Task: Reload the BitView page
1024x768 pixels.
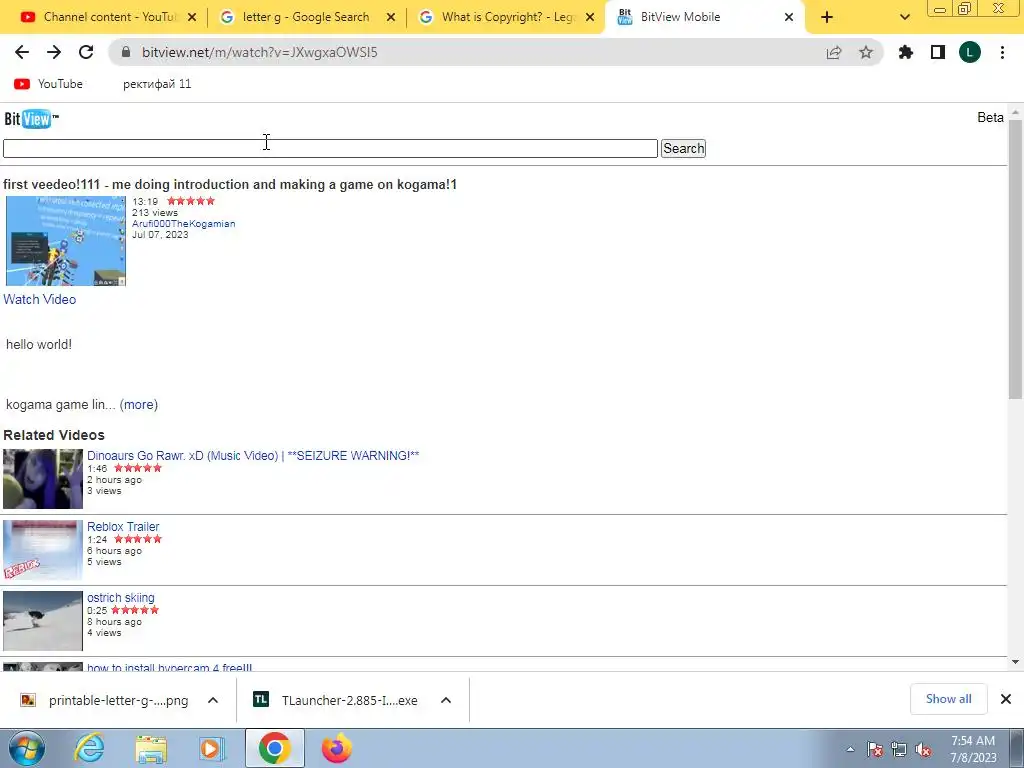Action: 86,52
